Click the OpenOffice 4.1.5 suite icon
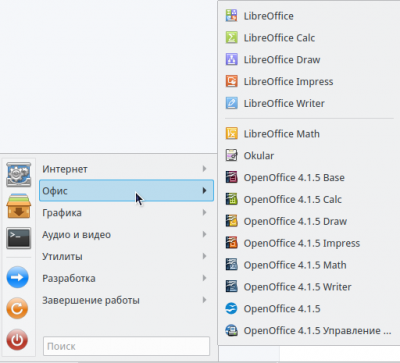Image resolution: width=400 pixels, height=363 pixels. coord(231,309)
